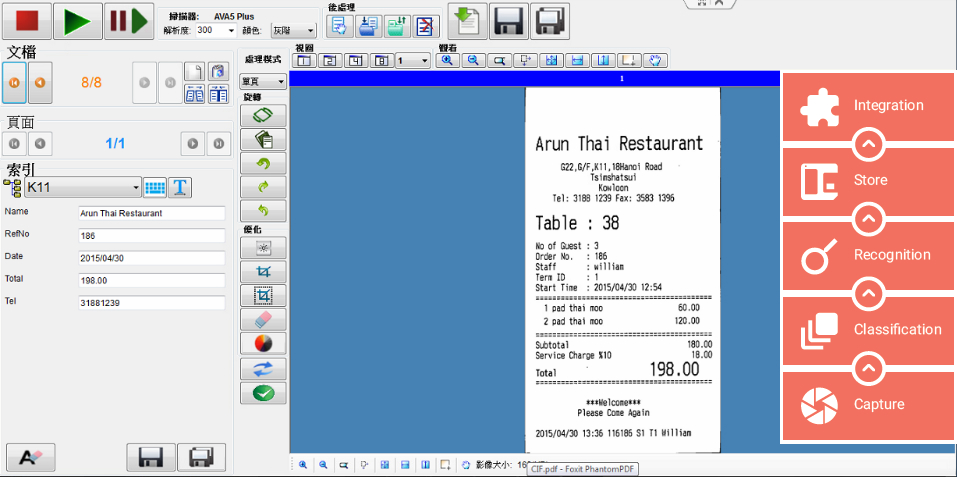957x477 pixels.
Task: Select the hand pan tool in 觀看
Action: [x=655, y=60]
